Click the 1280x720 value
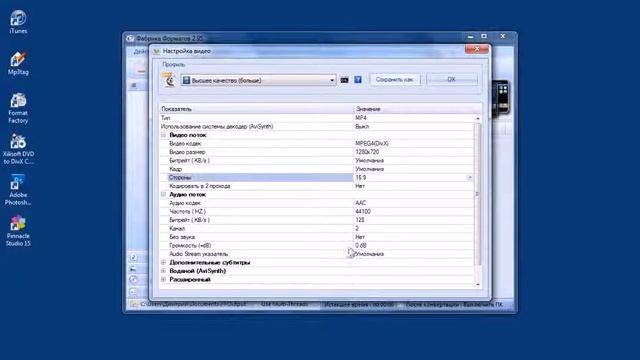The height and width of the screenshot is (360, 640). point(367,152)
